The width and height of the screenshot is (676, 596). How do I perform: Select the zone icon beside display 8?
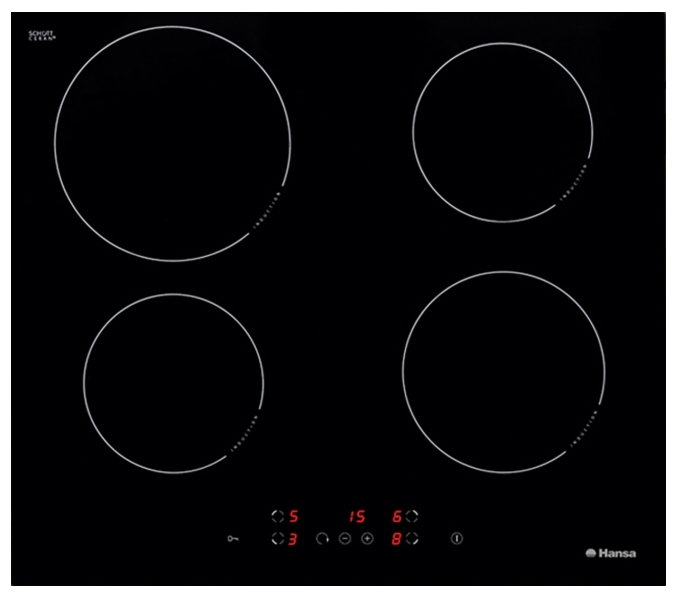(x=412, y=539)
